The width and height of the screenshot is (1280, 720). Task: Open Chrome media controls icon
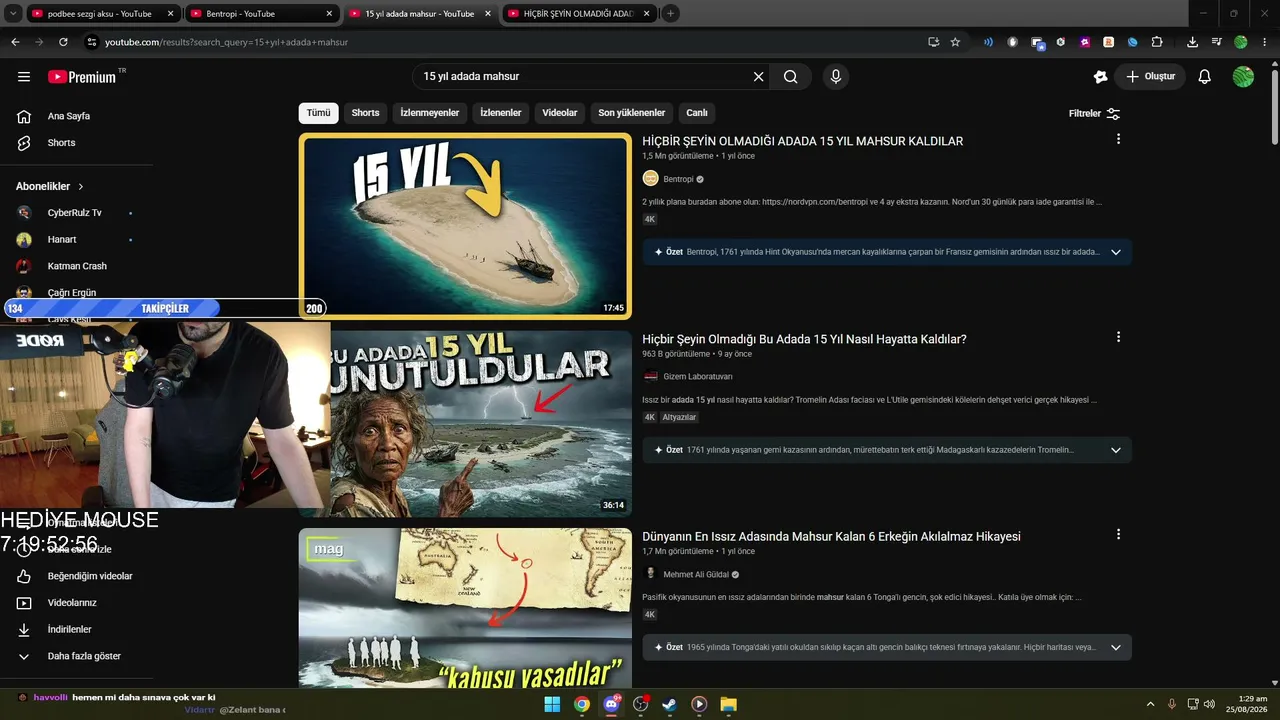point(1216,42)
